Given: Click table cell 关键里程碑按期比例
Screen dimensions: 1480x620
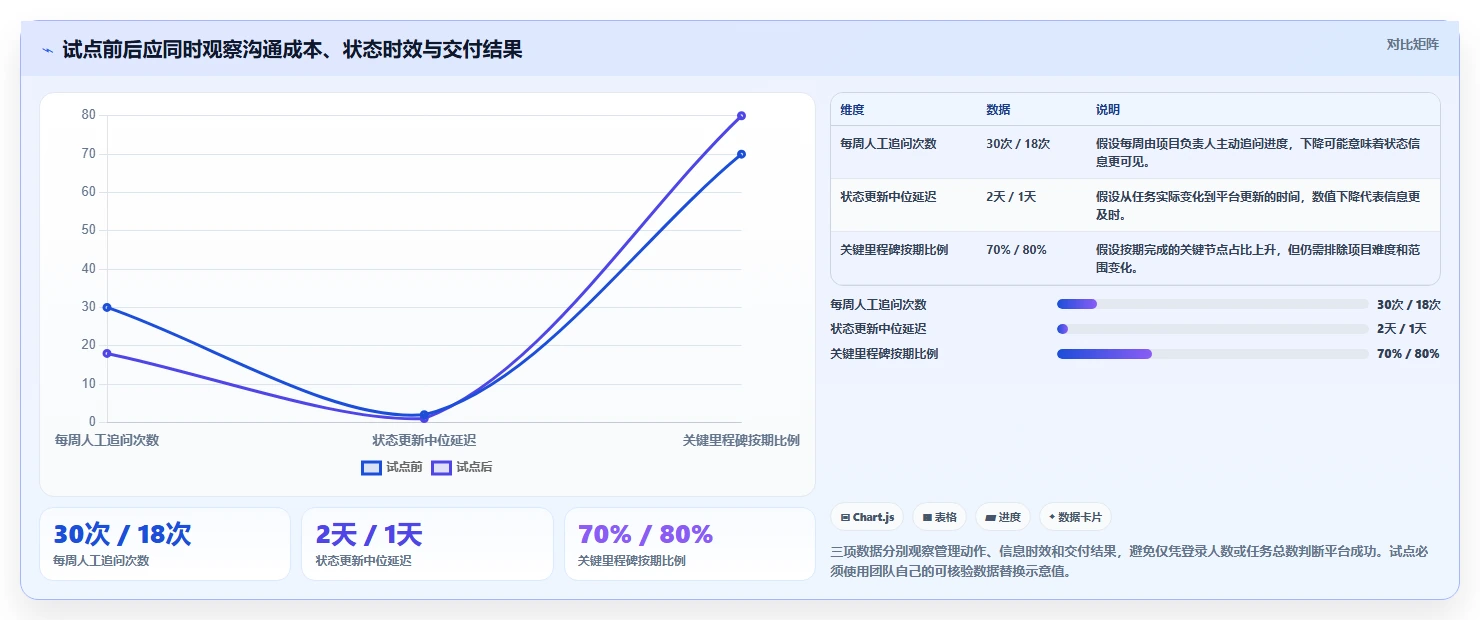Looking at the screenshot, I should coord(895,249).
